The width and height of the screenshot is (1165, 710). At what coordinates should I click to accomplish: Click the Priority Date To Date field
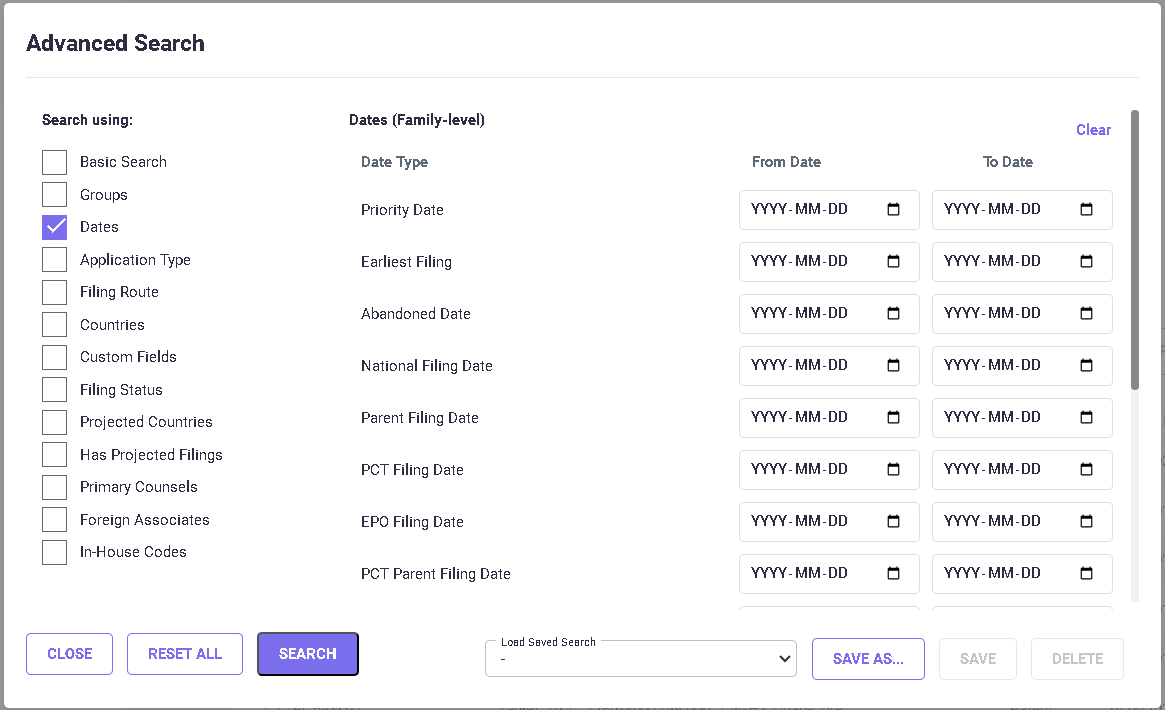1005,210
